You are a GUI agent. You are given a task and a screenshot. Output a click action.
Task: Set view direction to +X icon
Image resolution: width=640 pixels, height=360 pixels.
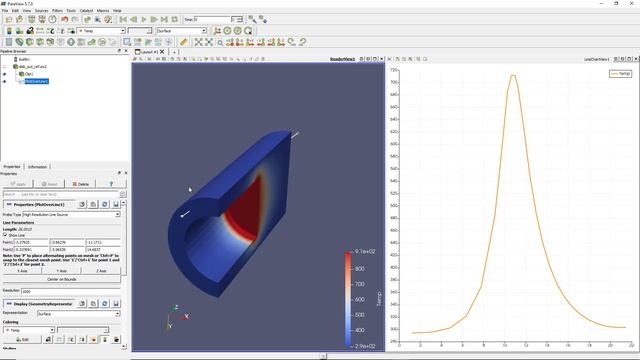pyautogui.click(x=230, y=42)
